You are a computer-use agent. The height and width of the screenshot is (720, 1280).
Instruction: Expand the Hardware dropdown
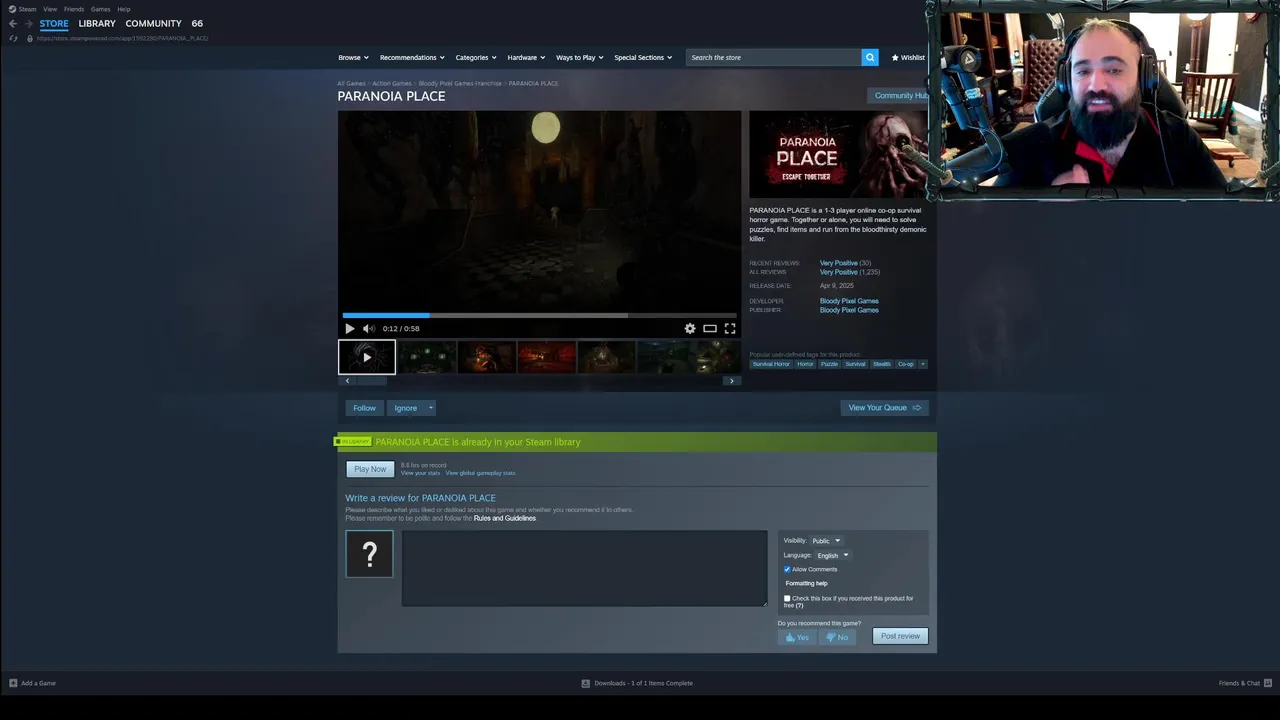click(526, 57)
